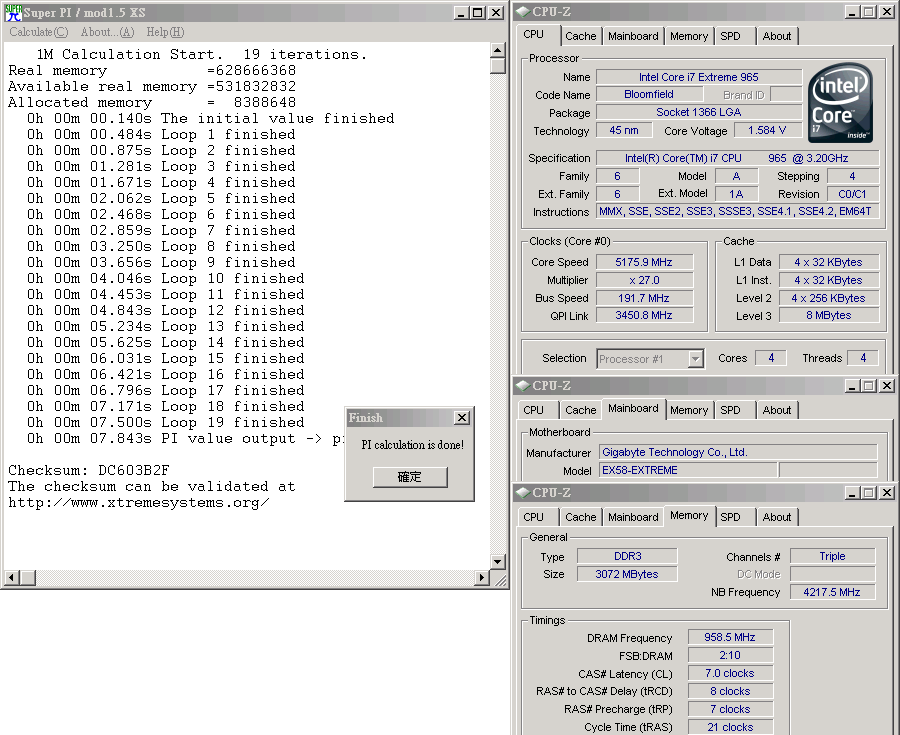900x735 pixels.
Task: Click the Loop 19 finished line in Super PI
Action: pos(165,422)
